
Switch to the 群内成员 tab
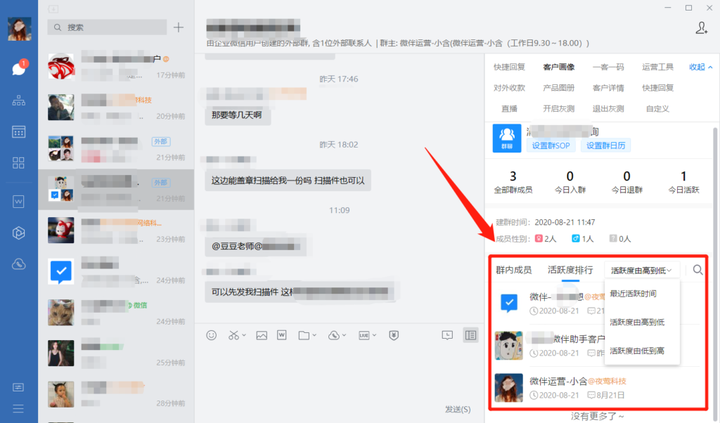(514, 270)
